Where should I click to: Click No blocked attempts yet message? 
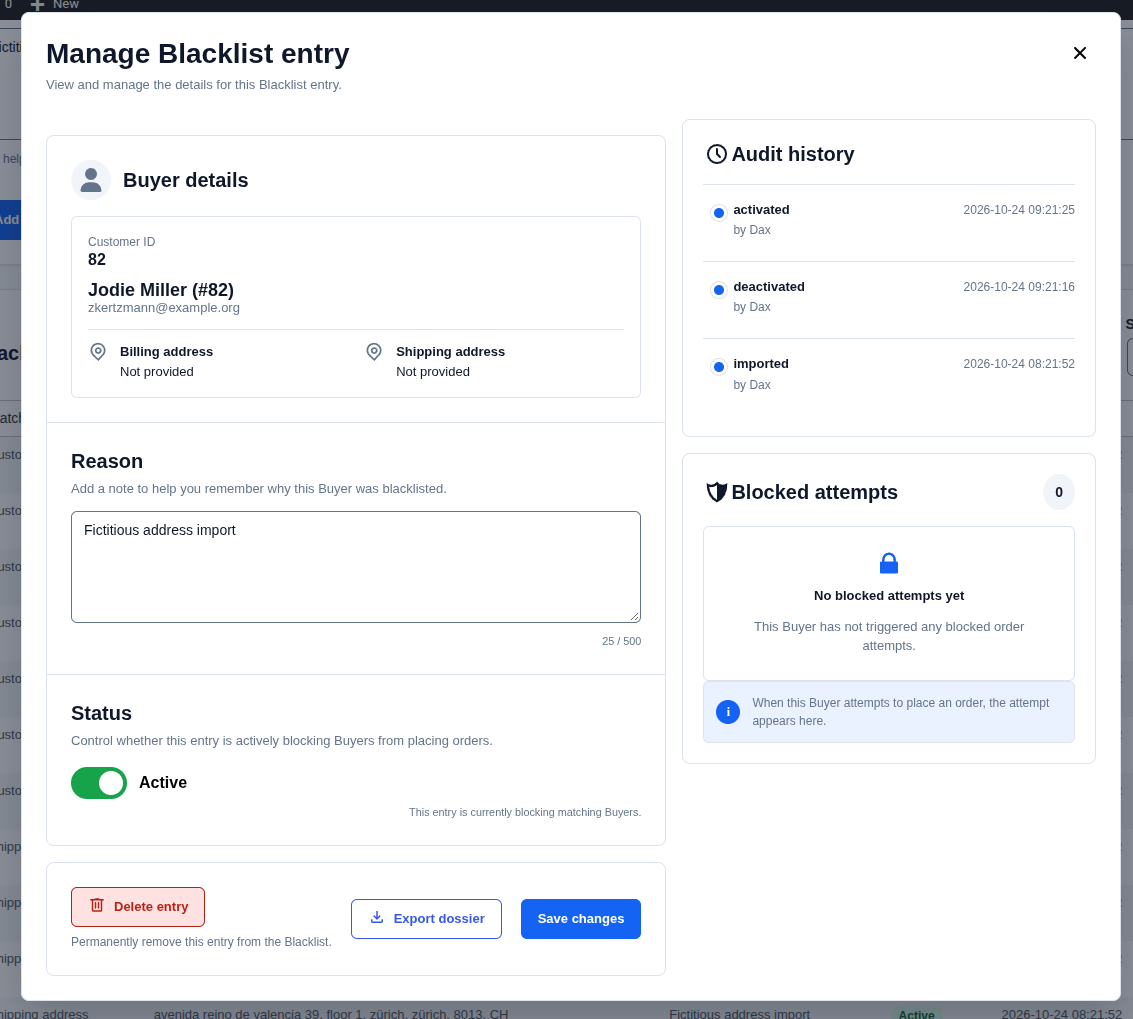(x=889, y=596)
